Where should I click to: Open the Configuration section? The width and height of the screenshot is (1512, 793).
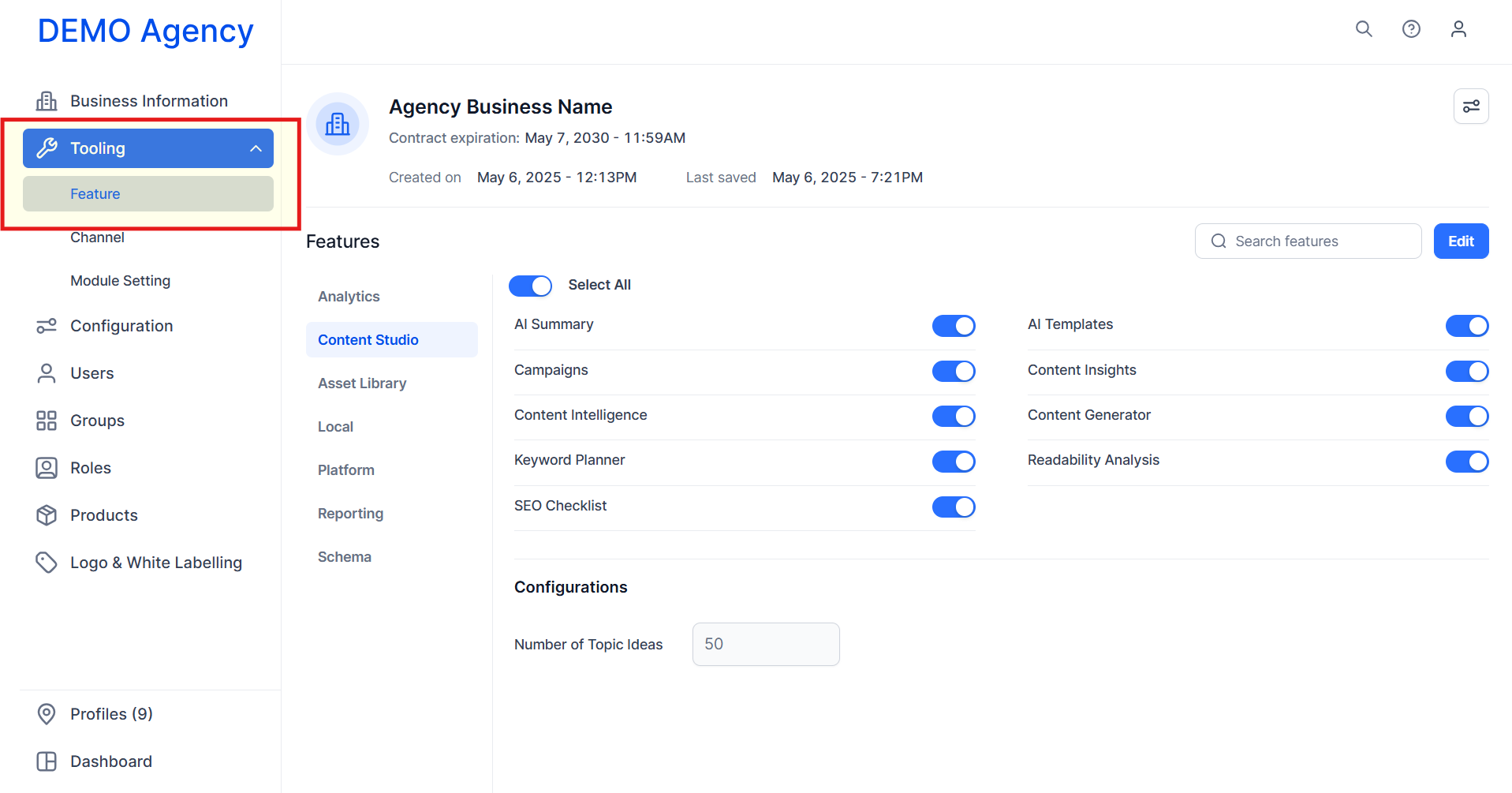coord(148,326)
